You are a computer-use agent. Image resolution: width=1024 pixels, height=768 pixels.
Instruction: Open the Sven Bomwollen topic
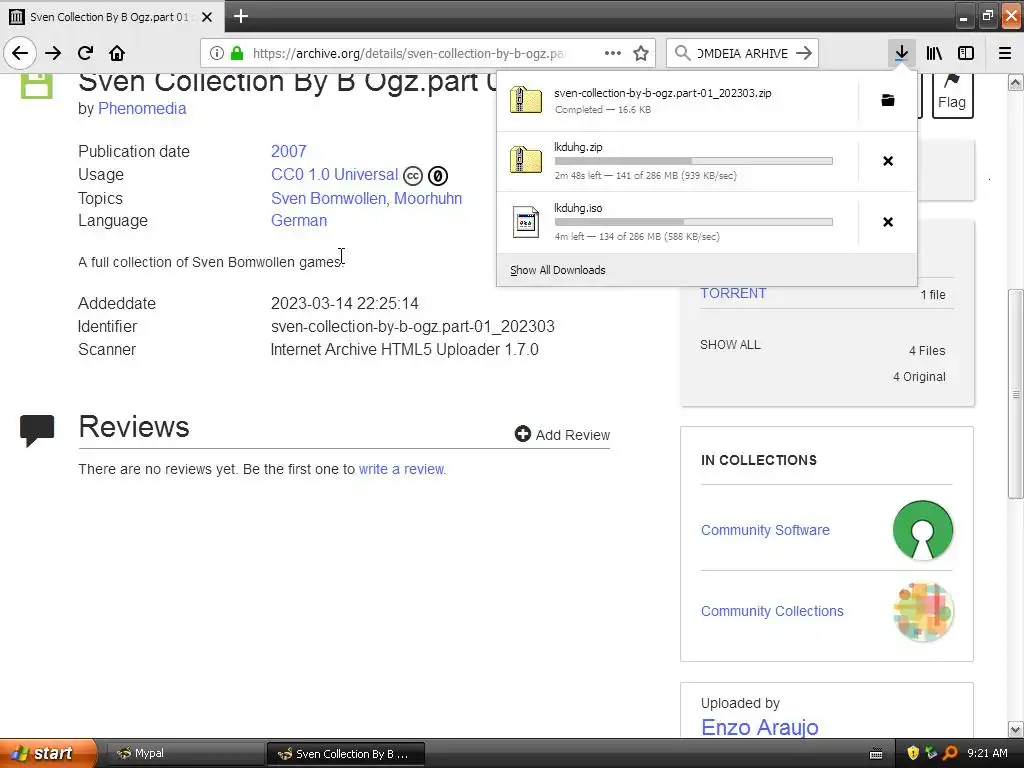(x=328, y=199)
